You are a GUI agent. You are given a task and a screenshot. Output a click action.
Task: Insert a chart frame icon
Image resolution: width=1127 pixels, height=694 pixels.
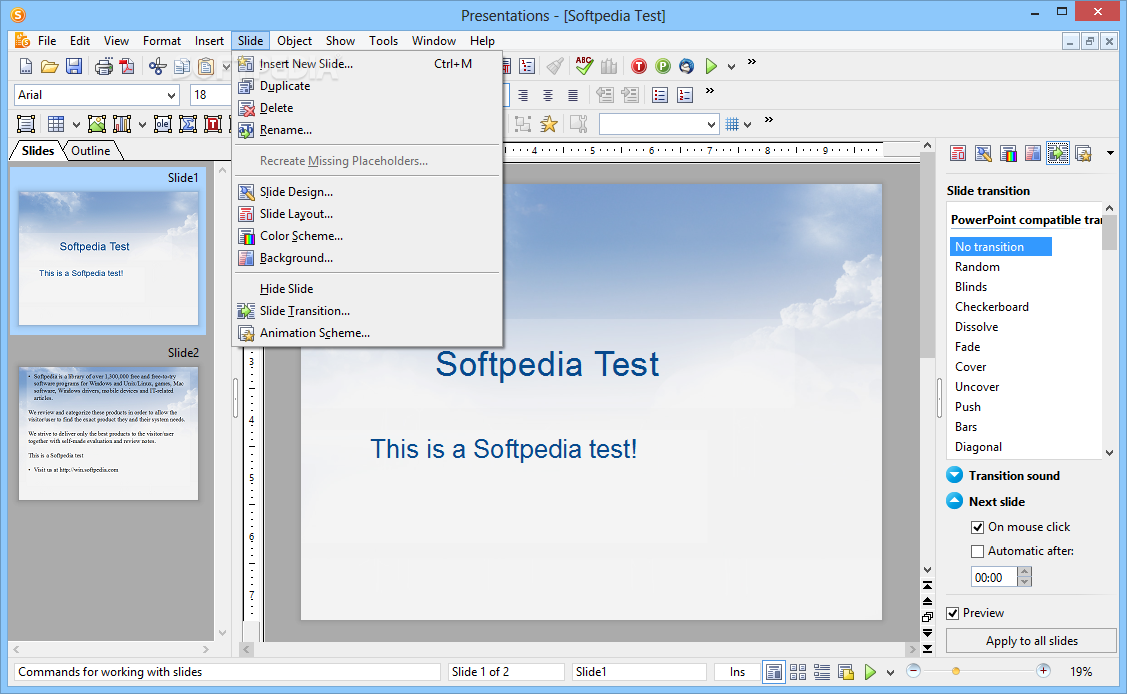tap(121, 124)
